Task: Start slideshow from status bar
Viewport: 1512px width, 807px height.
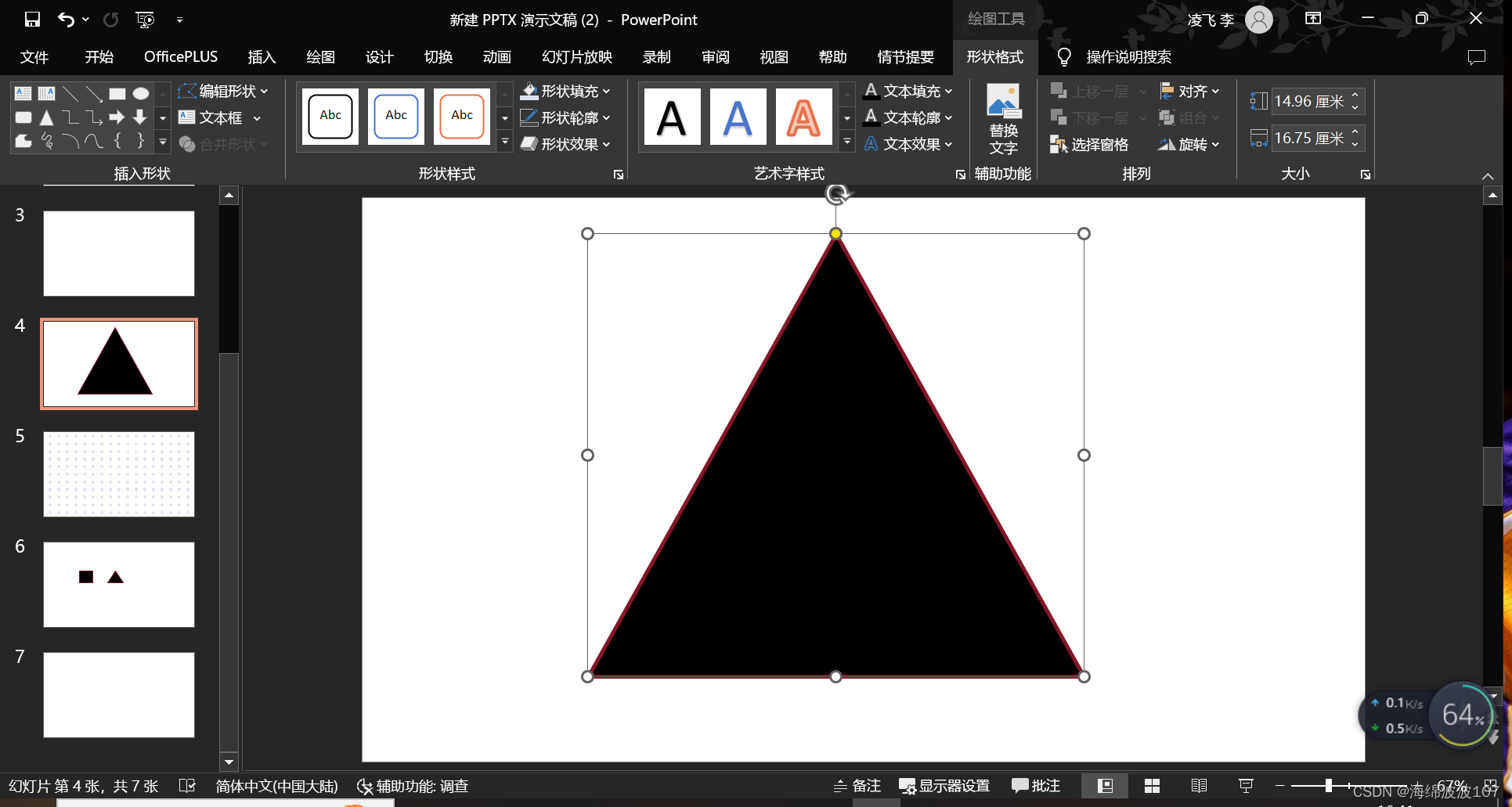Action: tap(1246, 786)
